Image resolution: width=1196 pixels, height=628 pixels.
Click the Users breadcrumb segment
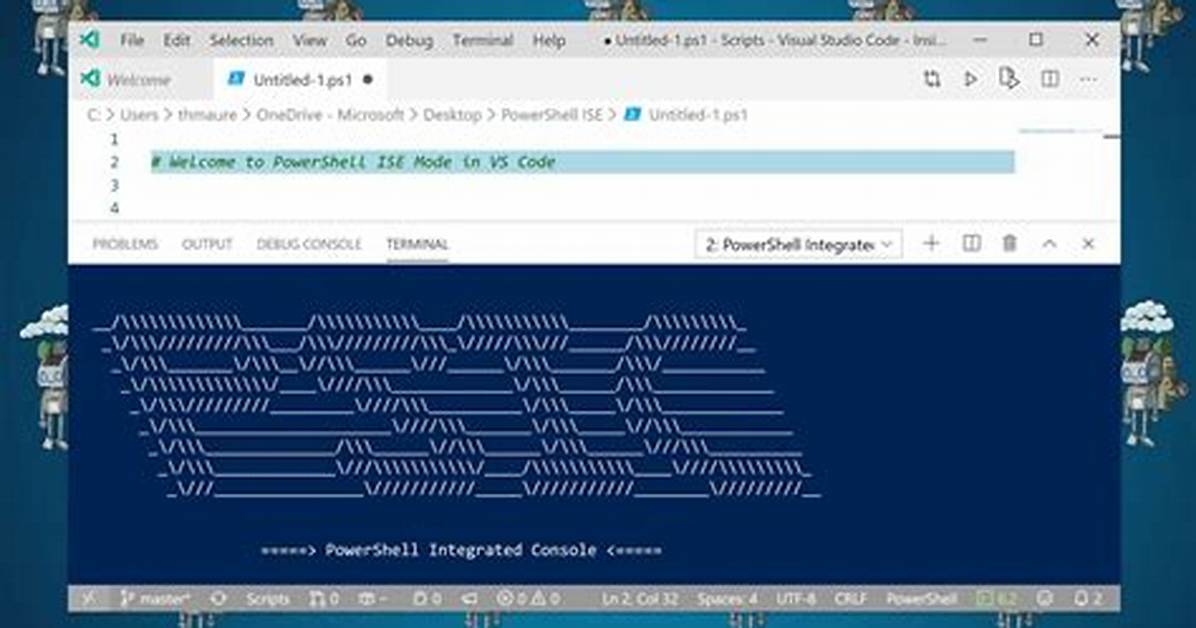tap(139, 114)
